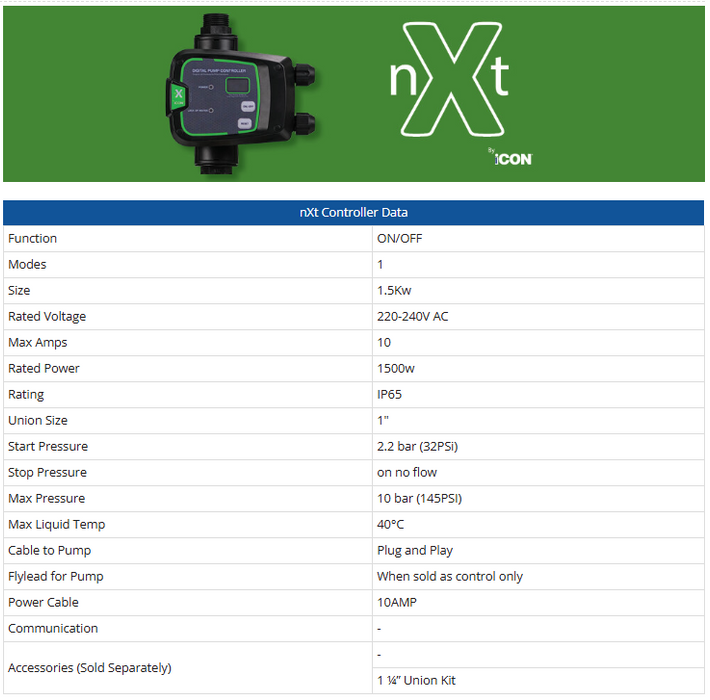Click the 'Rated Power' label
The image size is (710, 700).
[x=44, y=369]
